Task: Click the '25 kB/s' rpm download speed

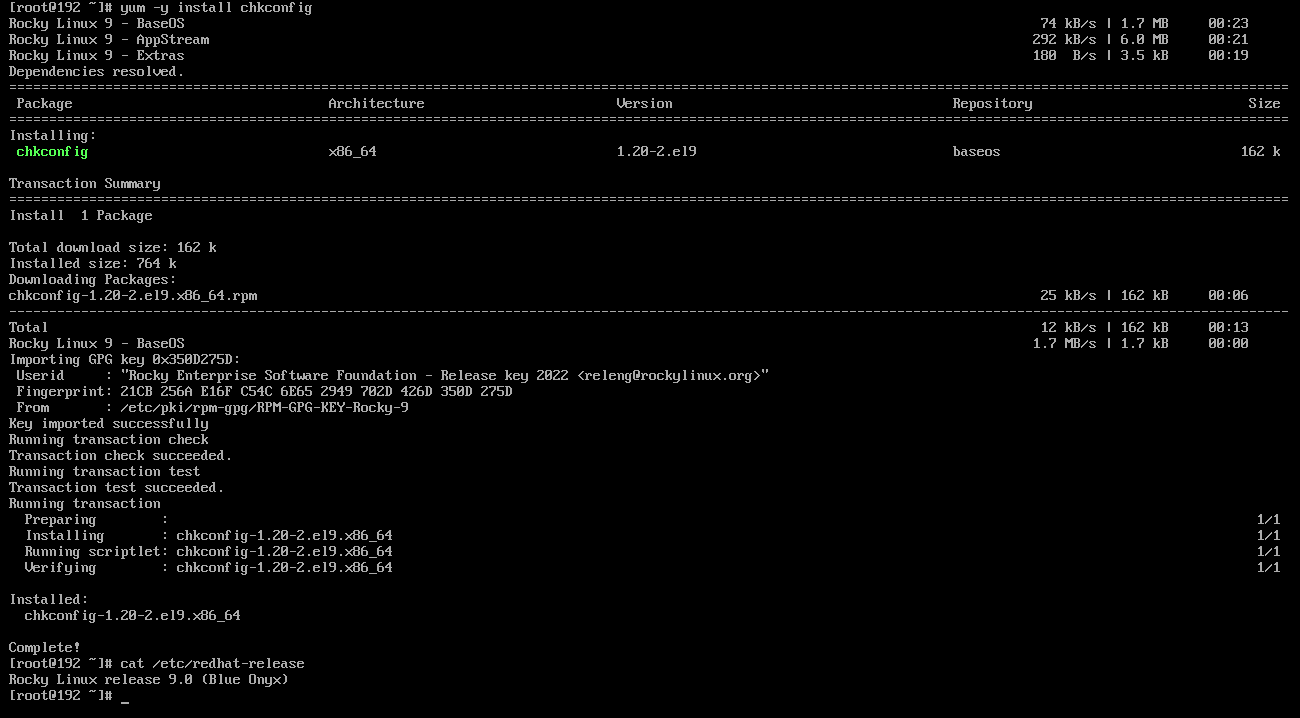Action: [1068, 296]
